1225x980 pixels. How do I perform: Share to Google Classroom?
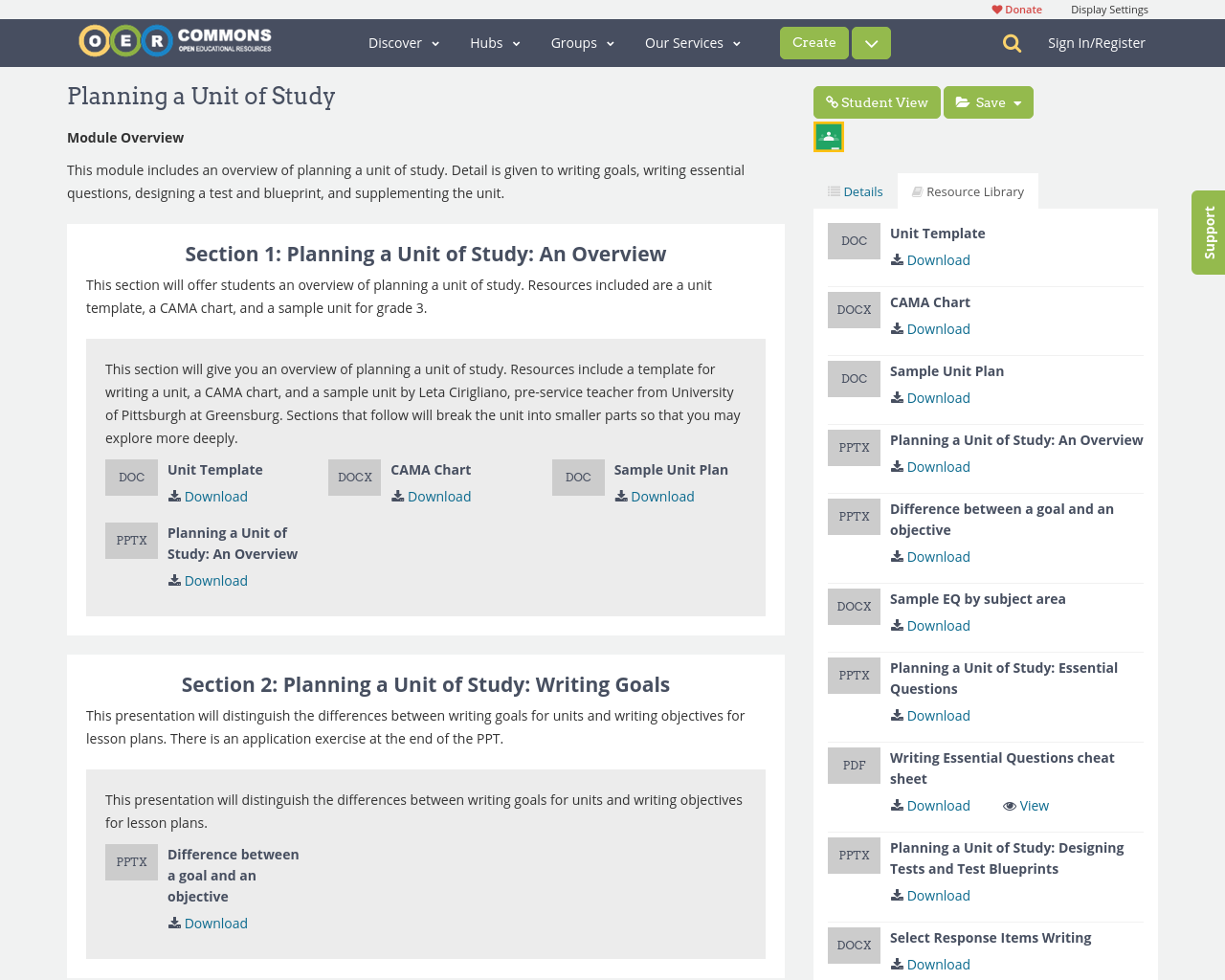[828, 135]
